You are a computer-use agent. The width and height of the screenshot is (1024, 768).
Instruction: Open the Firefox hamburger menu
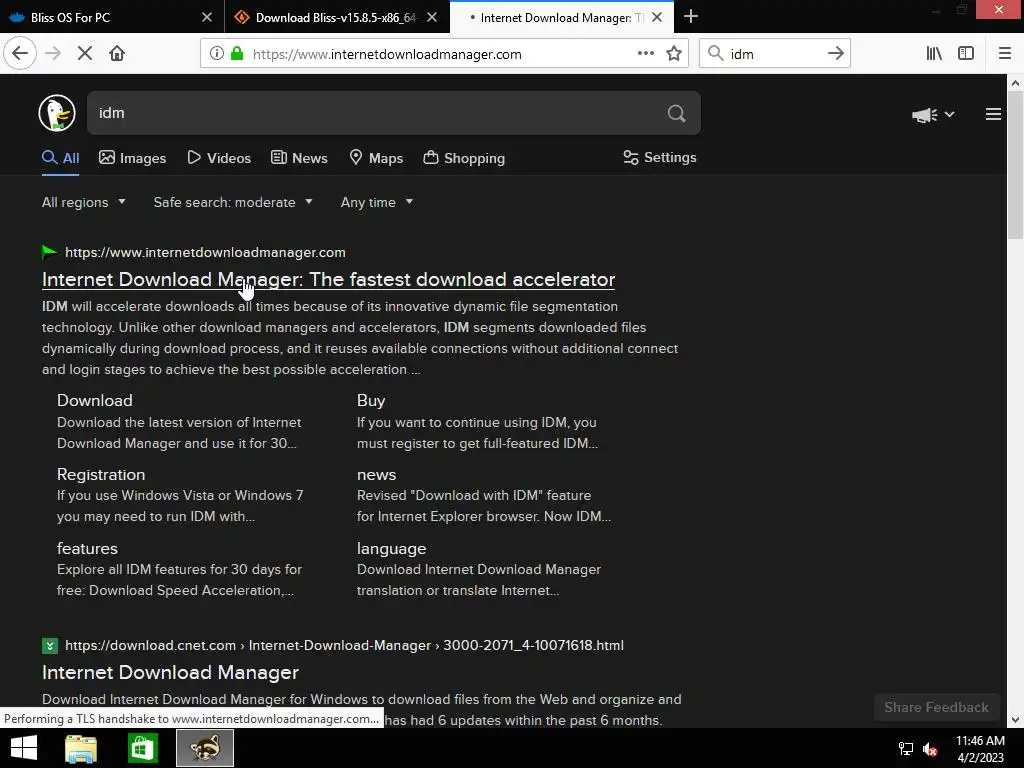[1005, 54]
